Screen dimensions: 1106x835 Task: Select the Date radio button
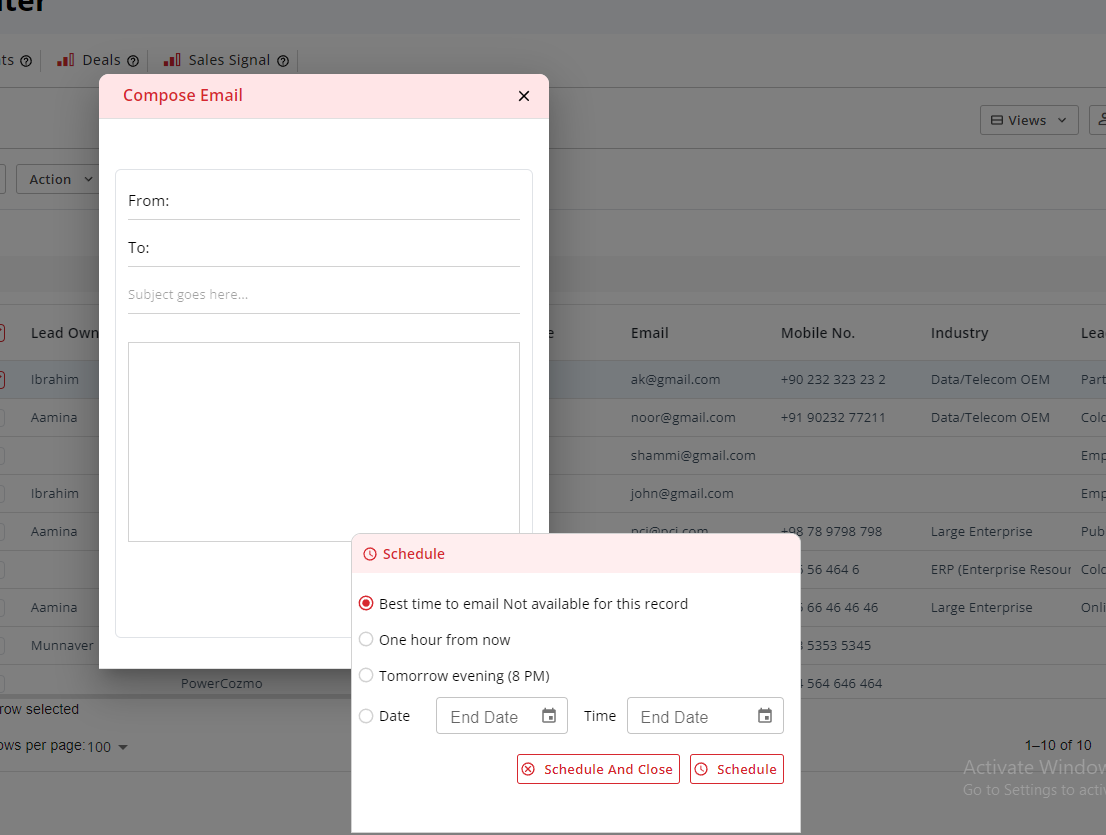pos(366,716)
